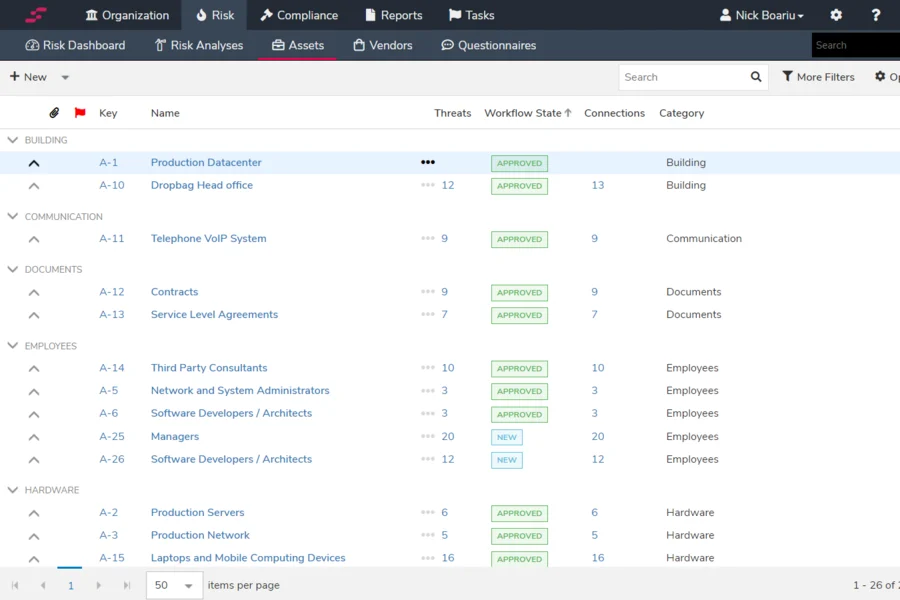
Task: Open the Compliance menu
Action: (299, 15)
